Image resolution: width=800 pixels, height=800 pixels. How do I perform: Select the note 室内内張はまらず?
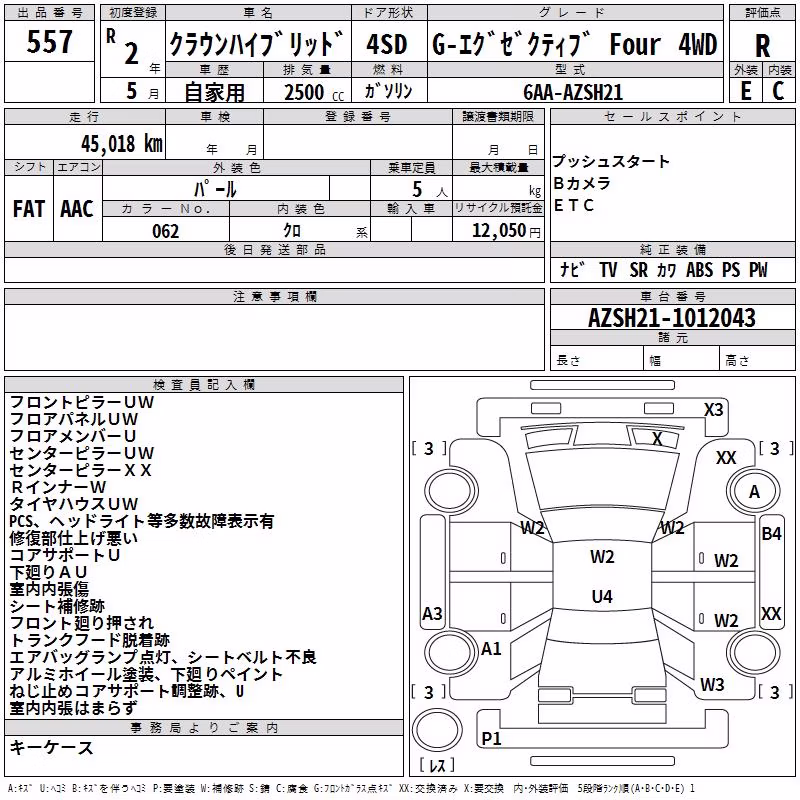pos(73,708)
